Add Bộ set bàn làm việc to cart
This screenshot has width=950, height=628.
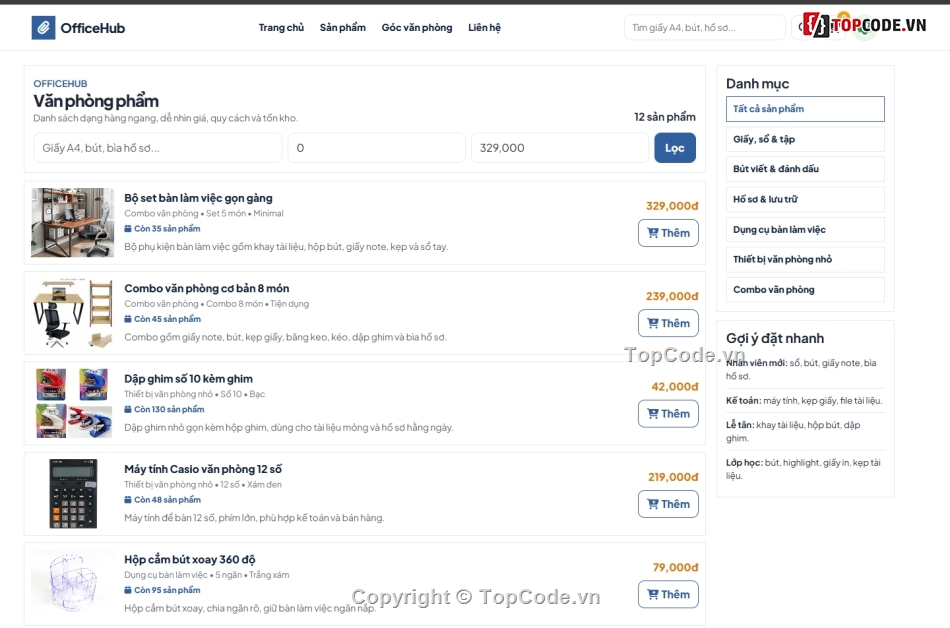668,233
